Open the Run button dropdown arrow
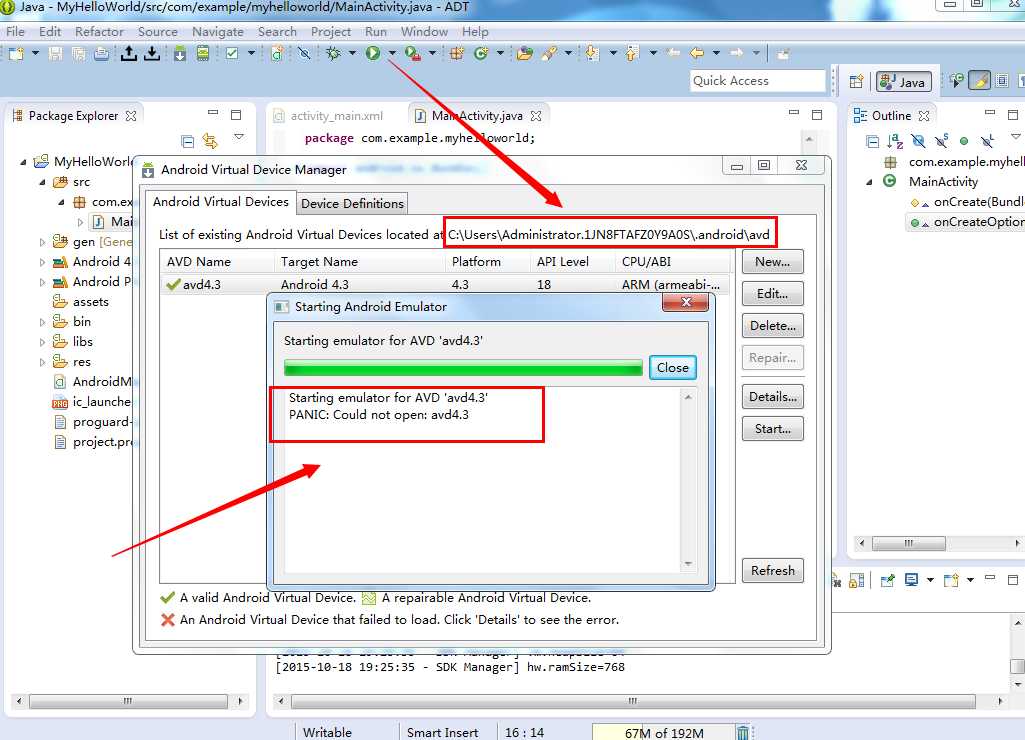 (392, 53)
